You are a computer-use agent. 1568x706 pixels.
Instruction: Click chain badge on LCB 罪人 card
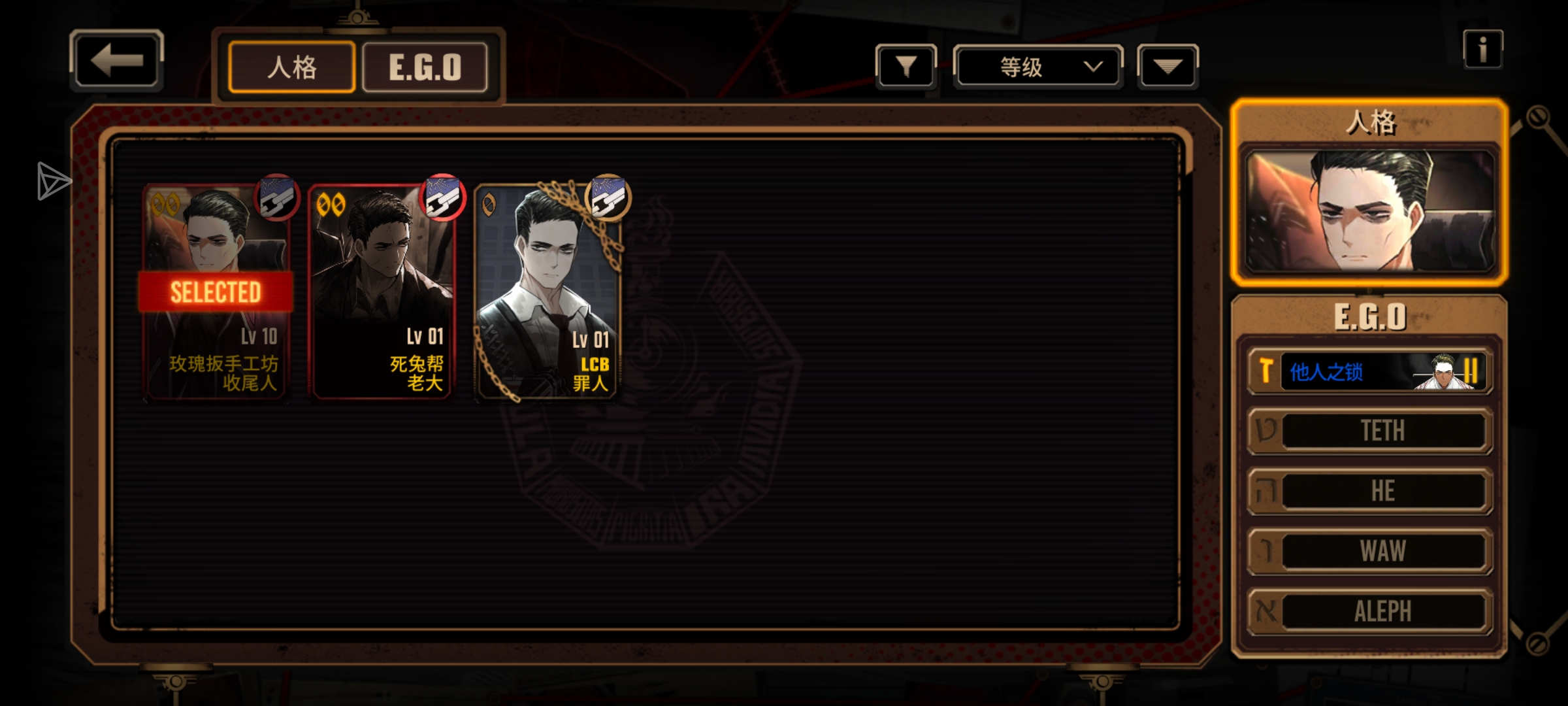608,197
